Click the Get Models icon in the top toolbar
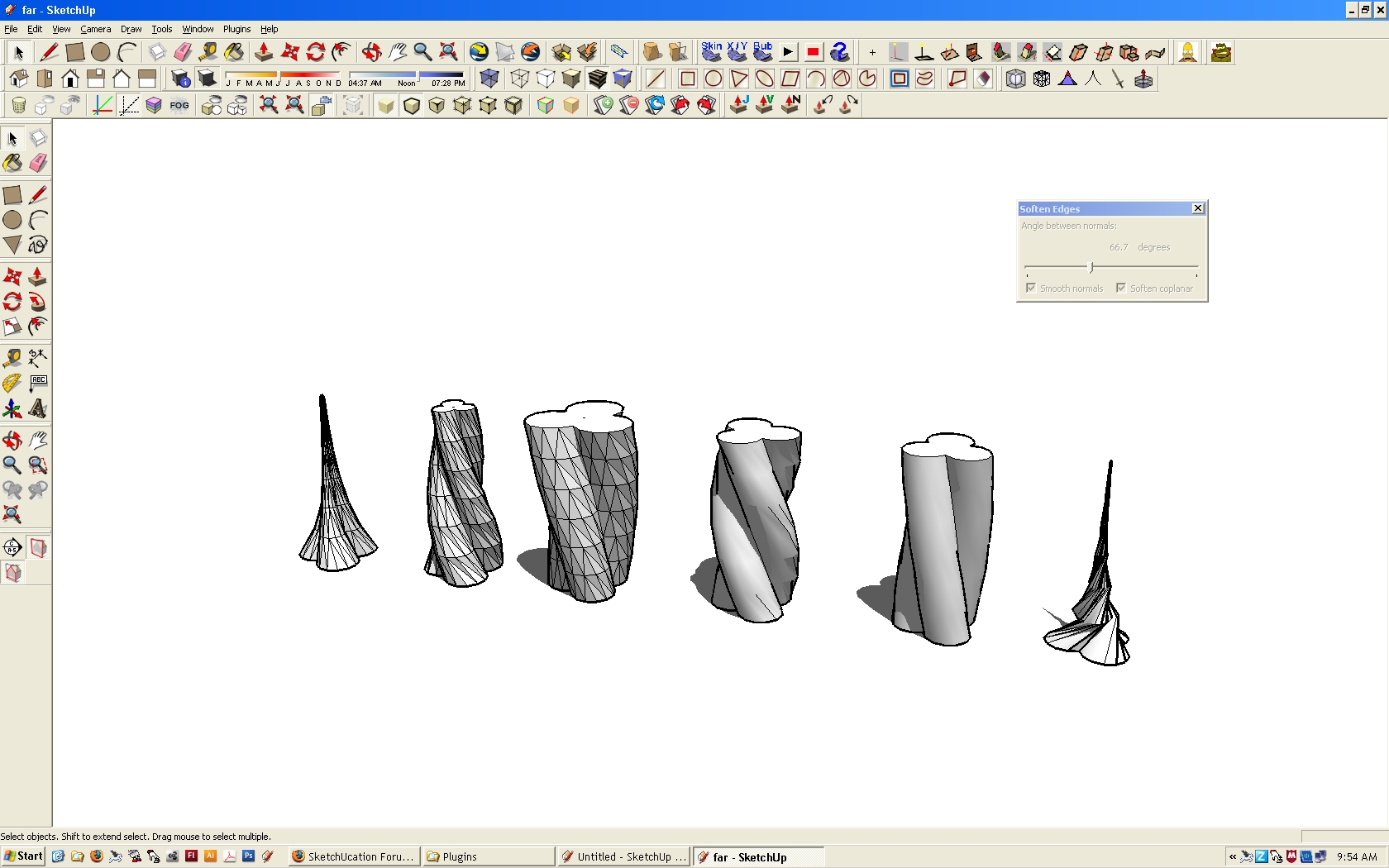This screenshot has width=1389, height=868. [x=479, y=52]
